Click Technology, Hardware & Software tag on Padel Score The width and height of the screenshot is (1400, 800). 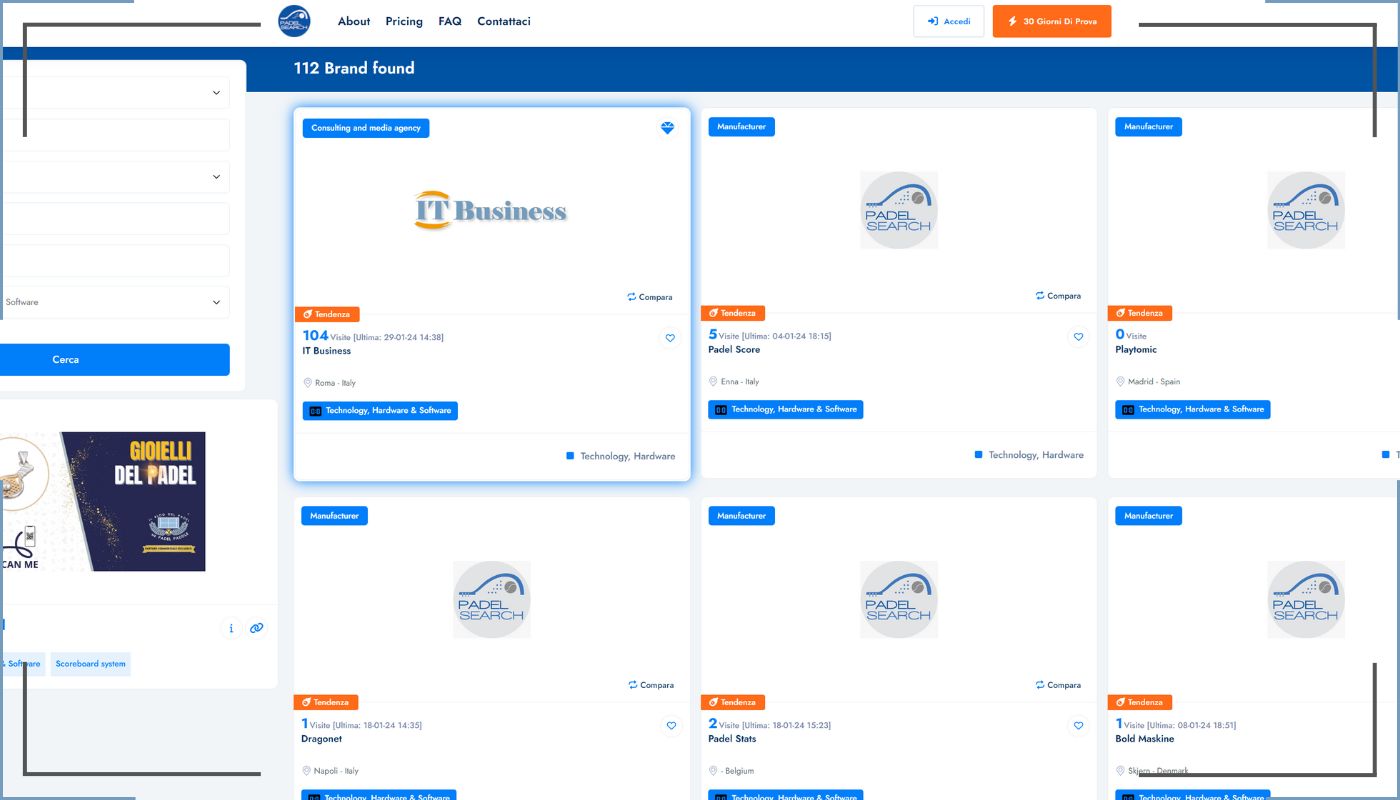coord(786,410)
